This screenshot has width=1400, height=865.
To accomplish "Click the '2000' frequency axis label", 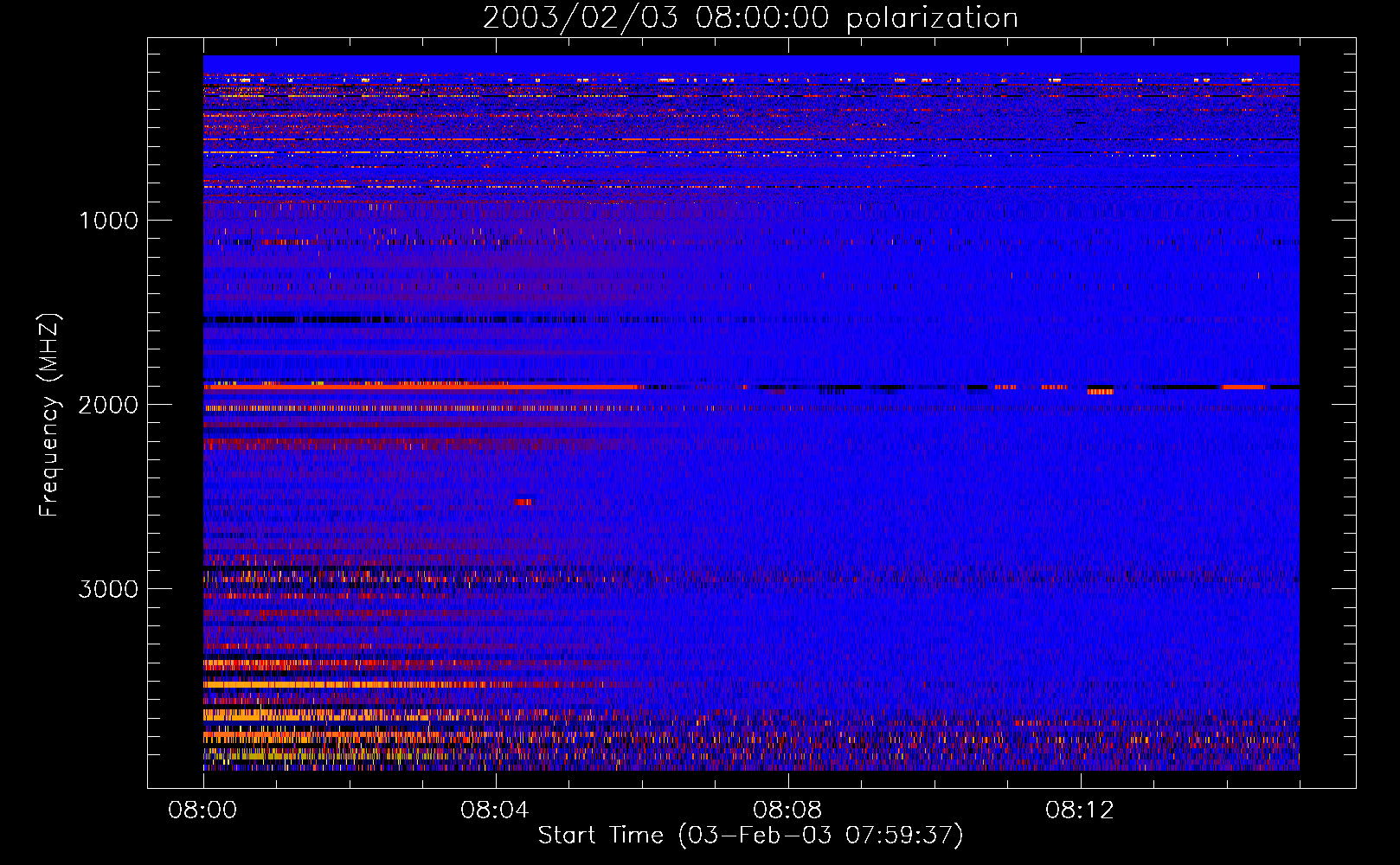I will click(108, 405).
